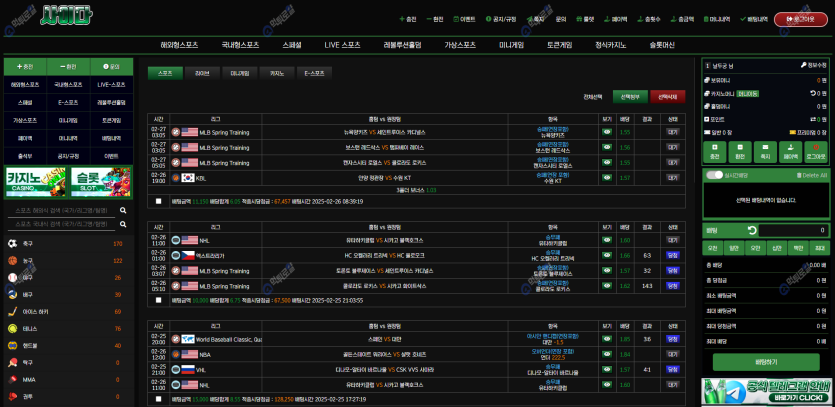Click the site logo at top left
This screenshot has height=407, width=835.
66,16
